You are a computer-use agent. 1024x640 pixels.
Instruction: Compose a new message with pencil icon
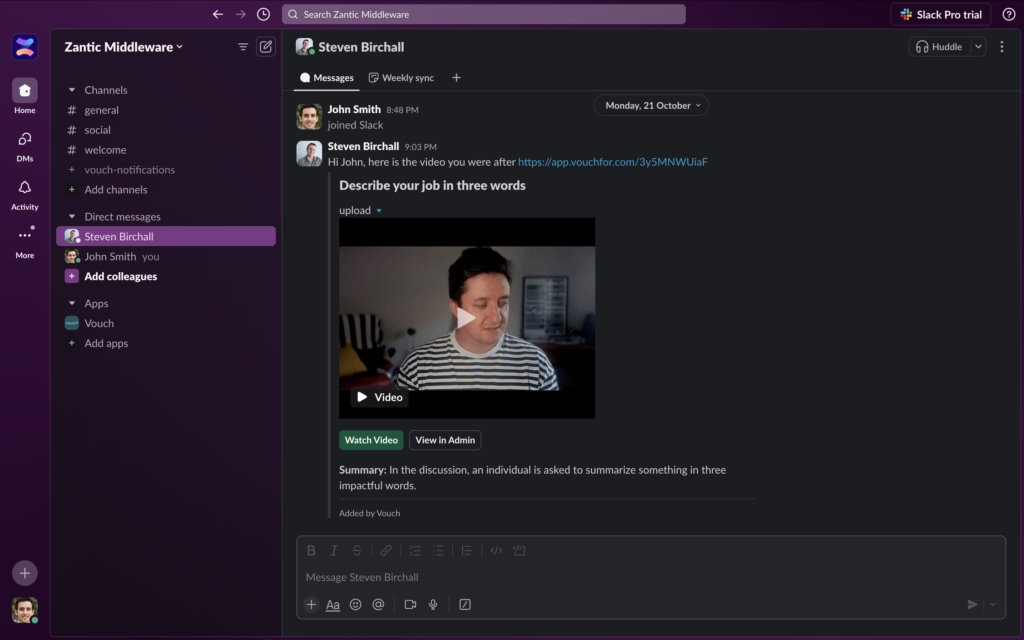point(266,47)
